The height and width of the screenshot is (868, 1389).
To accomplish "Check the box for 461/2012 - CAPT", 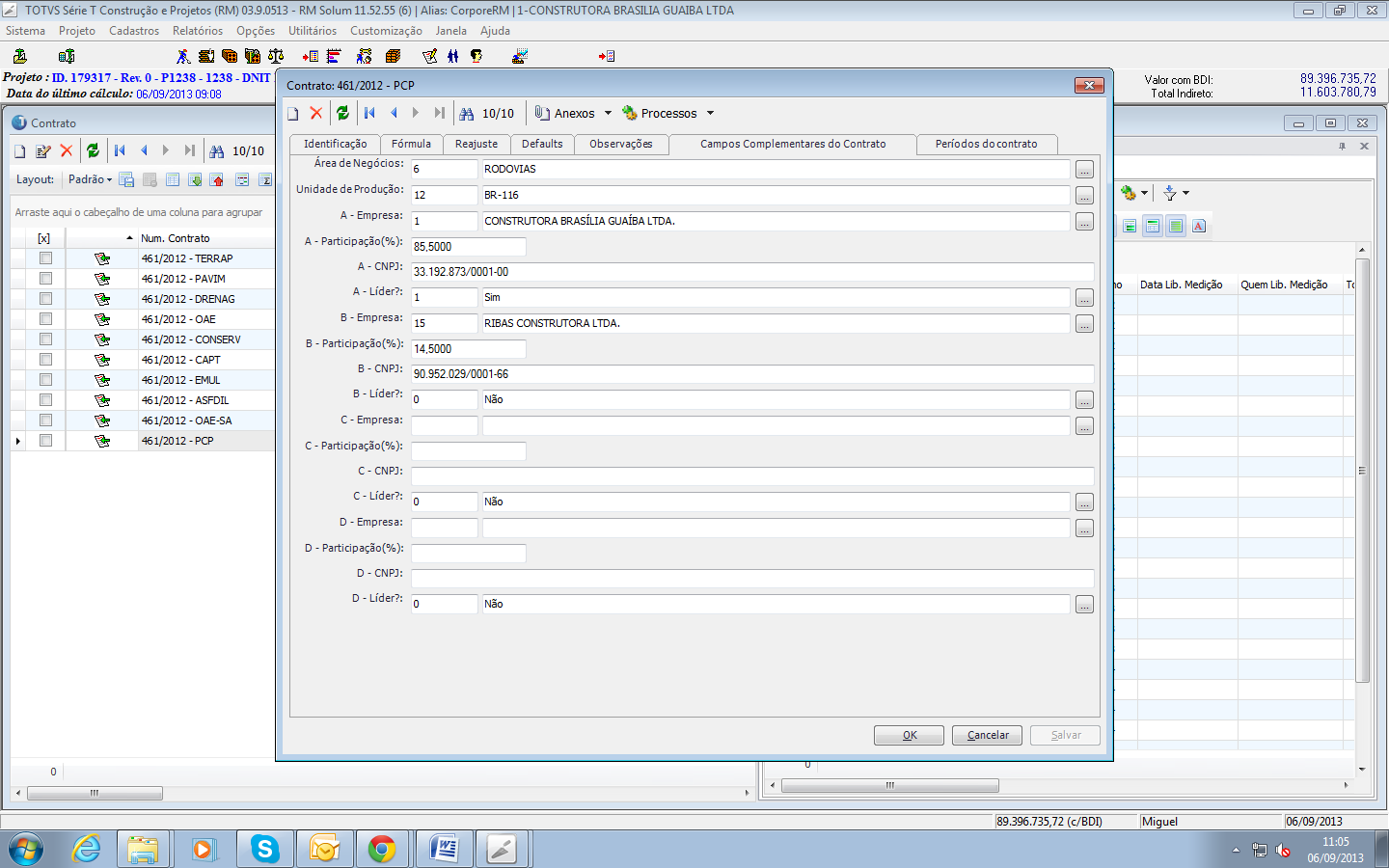I will tap(45, 360).
